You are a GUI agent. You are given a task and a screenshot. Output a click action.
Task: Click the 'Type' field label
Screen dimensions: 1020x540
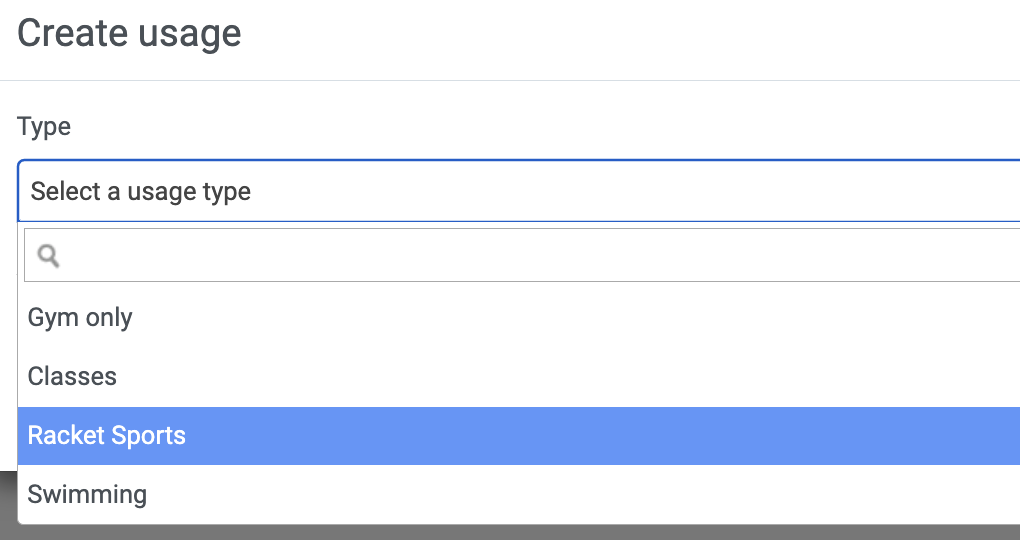44,126
